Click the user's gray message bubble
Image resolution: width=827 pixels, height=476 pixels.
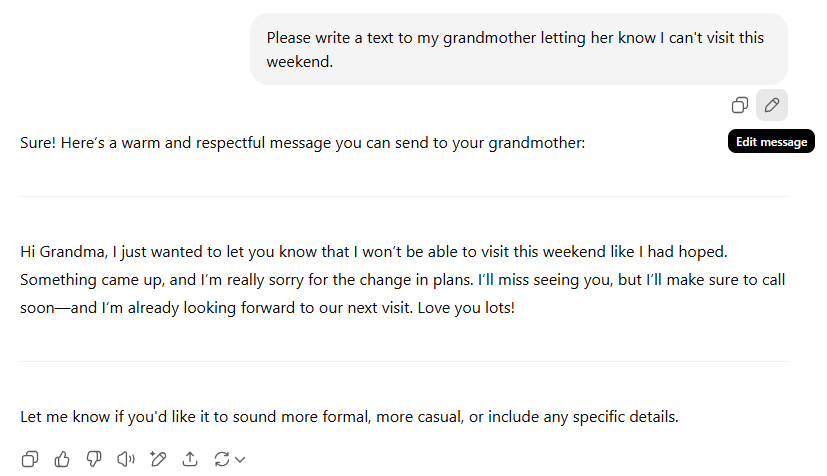(x=518, y=49)
